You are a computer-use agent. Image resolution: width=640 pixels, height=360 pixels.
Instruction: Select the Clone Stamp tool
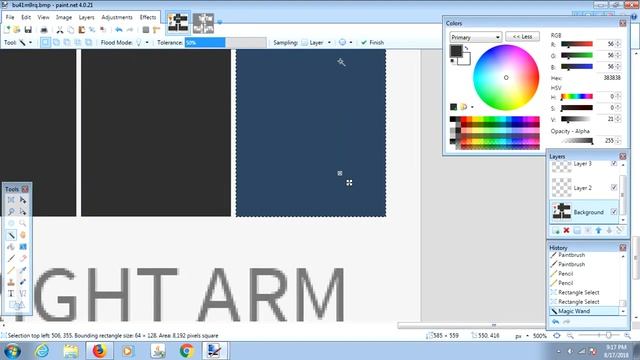coord(11,282)
